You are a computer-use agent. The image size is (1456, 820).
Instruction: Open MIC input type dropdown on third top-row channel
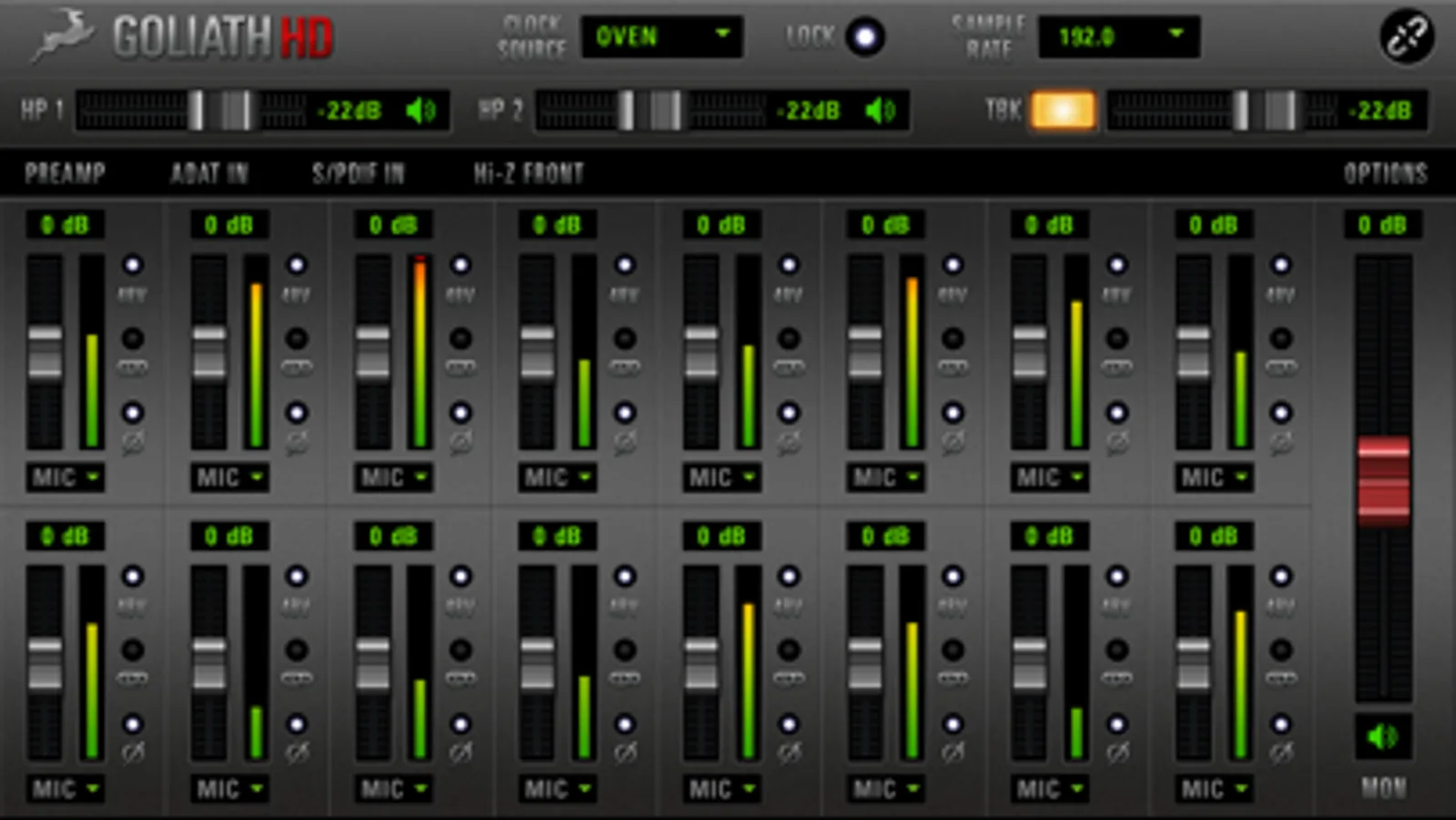click(393, 477)
